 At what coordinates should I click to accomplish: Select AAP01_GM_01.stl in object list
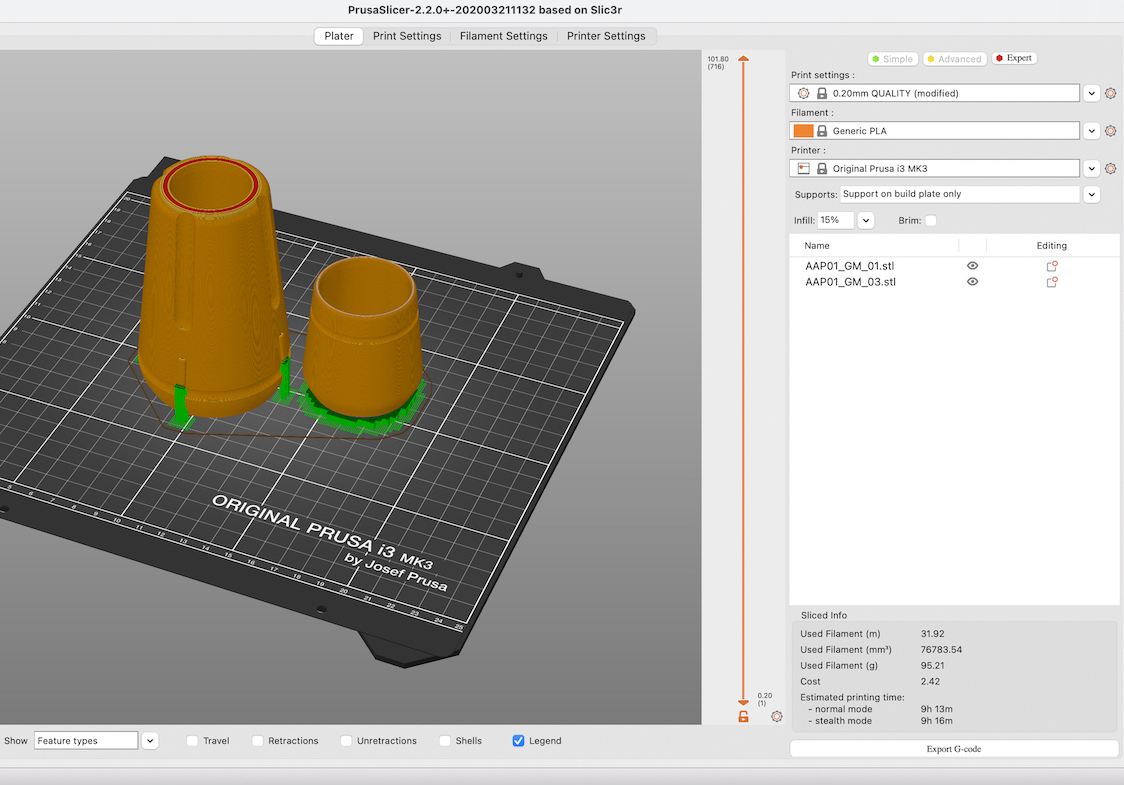point(849,266)
